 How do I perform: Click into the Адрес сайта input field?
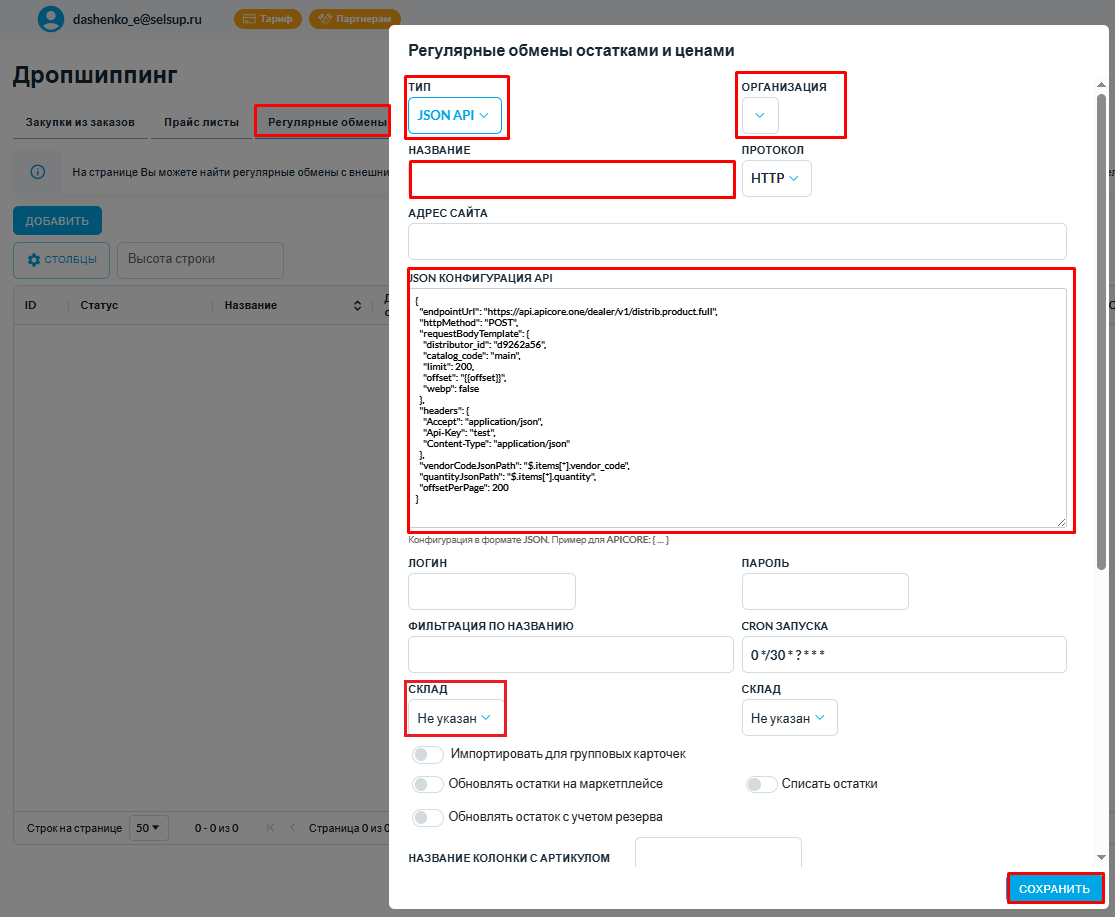point(737,242)
